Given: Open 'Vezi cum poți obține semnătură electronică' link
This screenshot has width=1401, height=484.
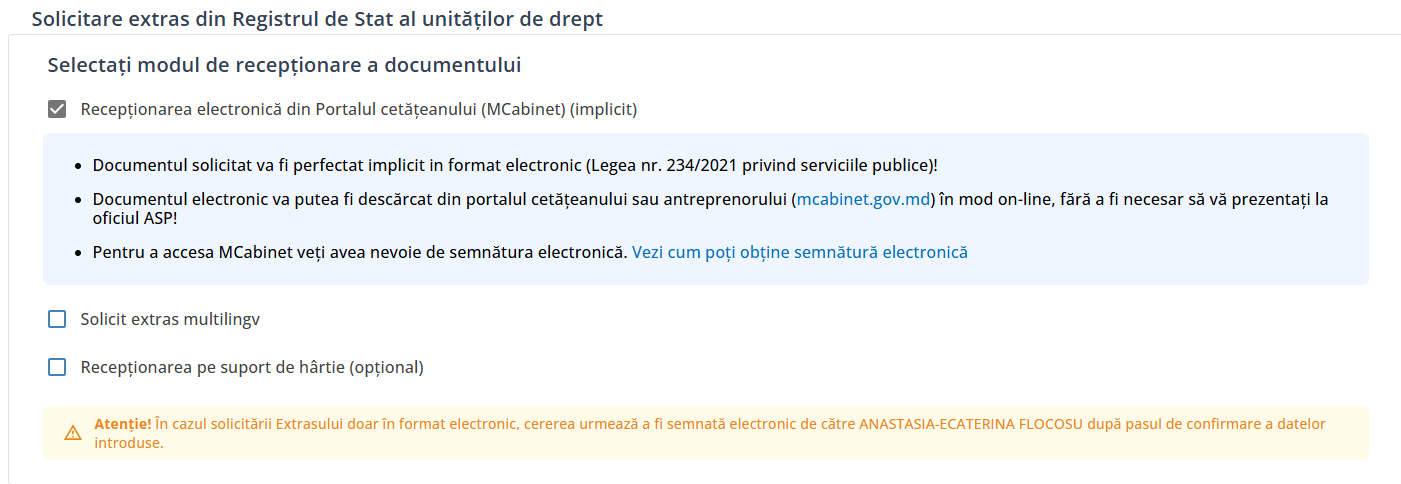Looking at the screenshot, I should click(x=799, y=252).
